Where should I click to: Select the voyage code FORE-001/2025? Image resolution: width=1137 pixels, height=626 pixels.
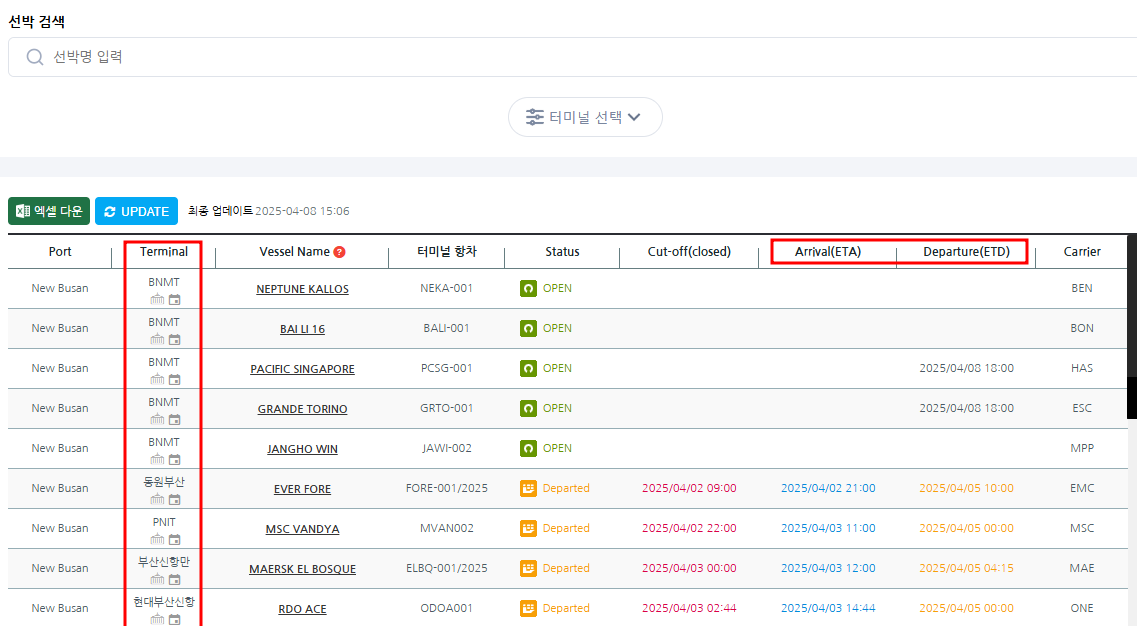coord(447,488)
